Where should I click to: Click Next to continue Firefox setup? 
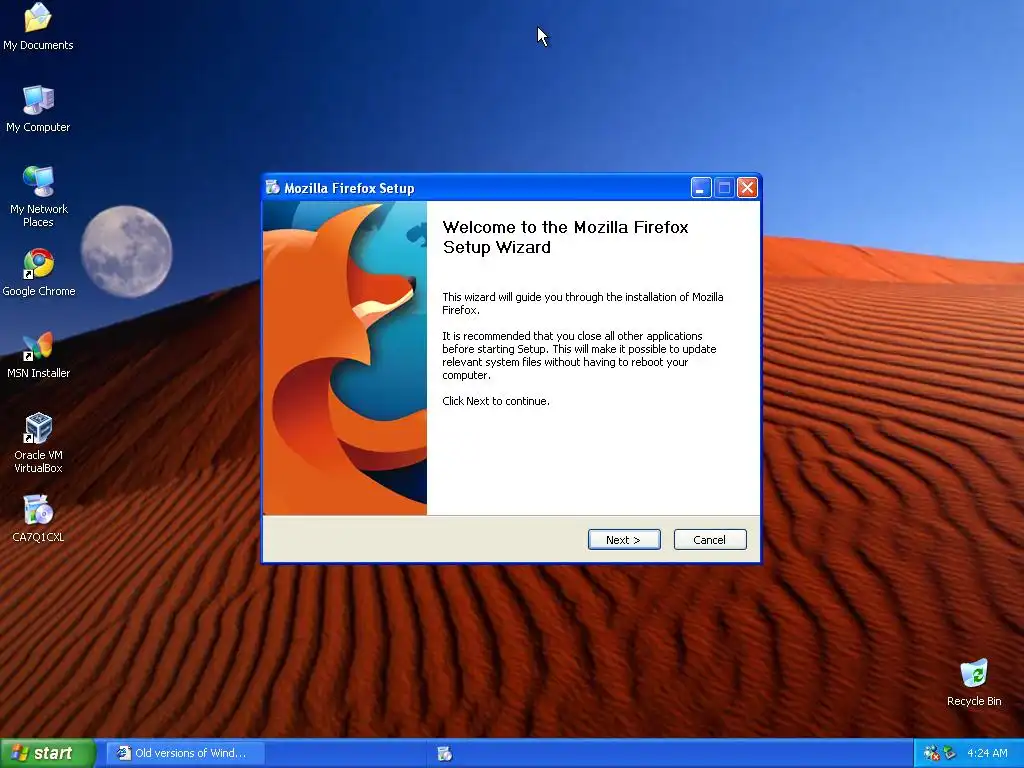pyautogui.click(x=624, y=539)
